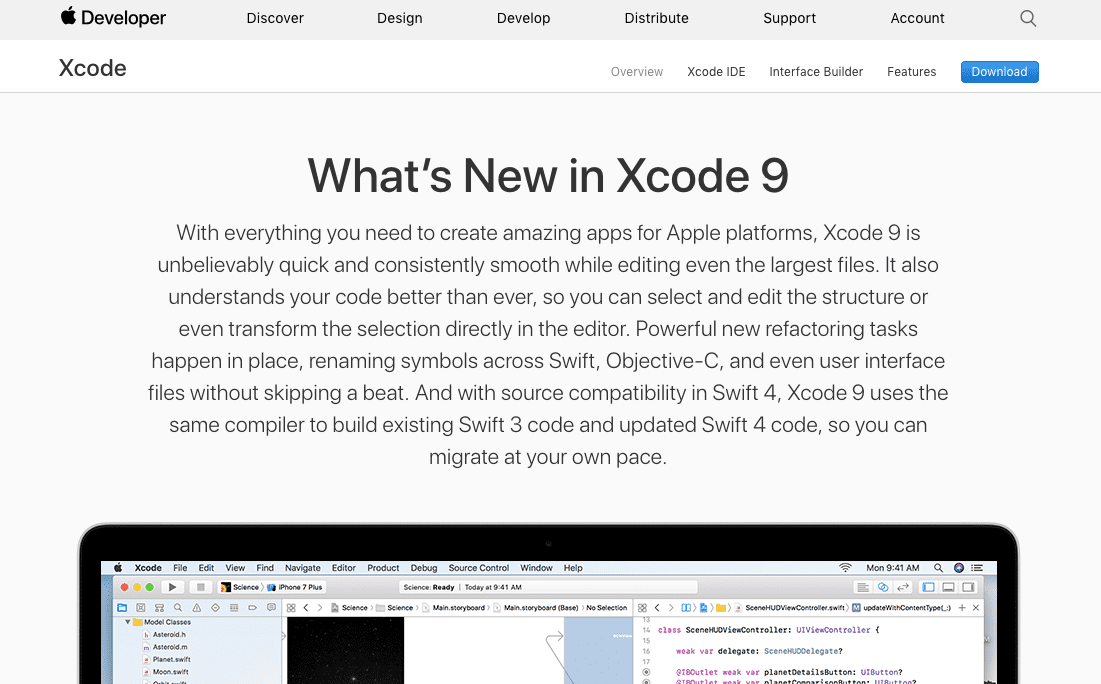Click the Siri icon in the Mac menubar

click(x=959, y=567)
